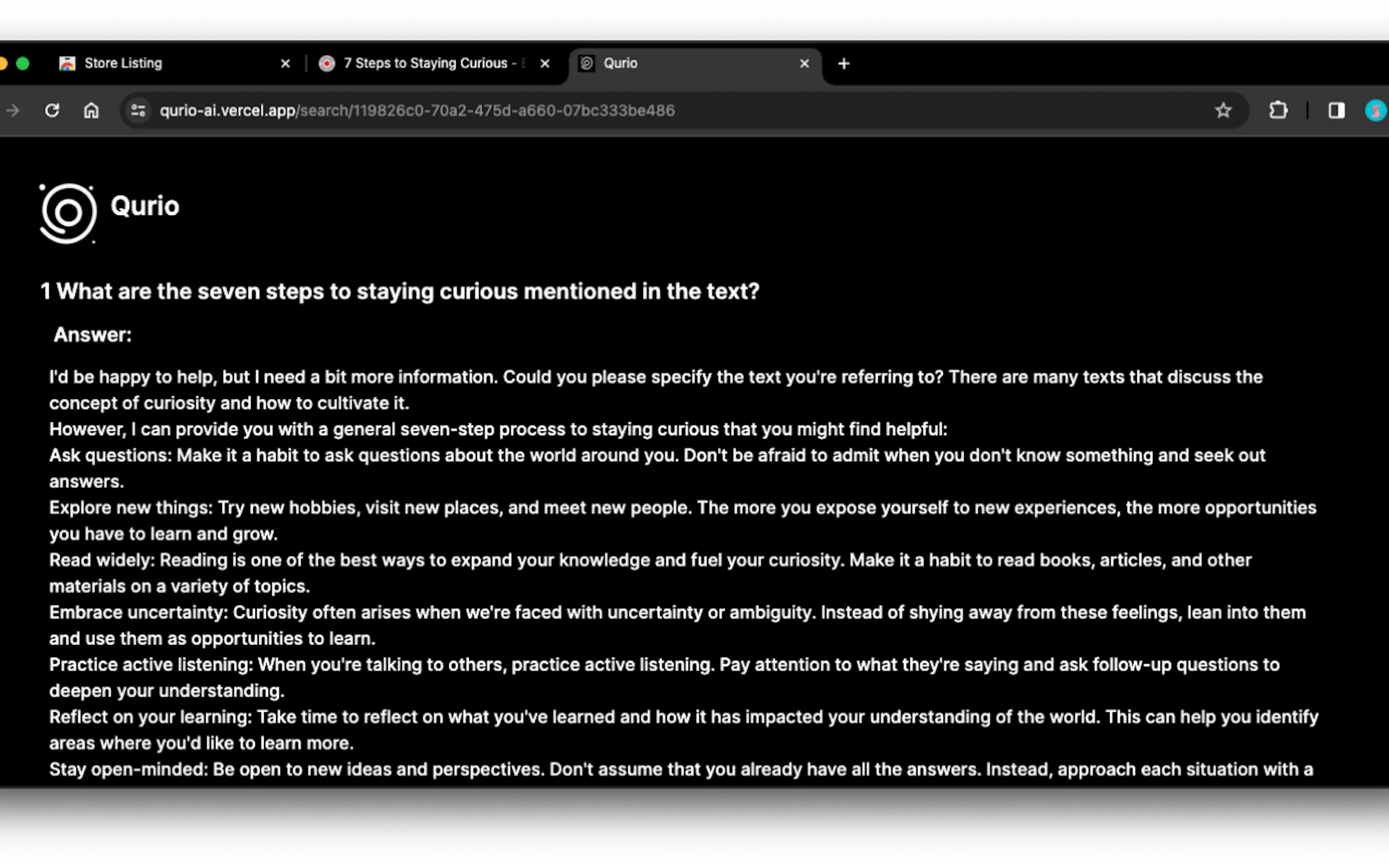The width and height of the screenshot is (1389, 868).
Task: Click the Qurio spiral logo icon
Action: (68, 213)
